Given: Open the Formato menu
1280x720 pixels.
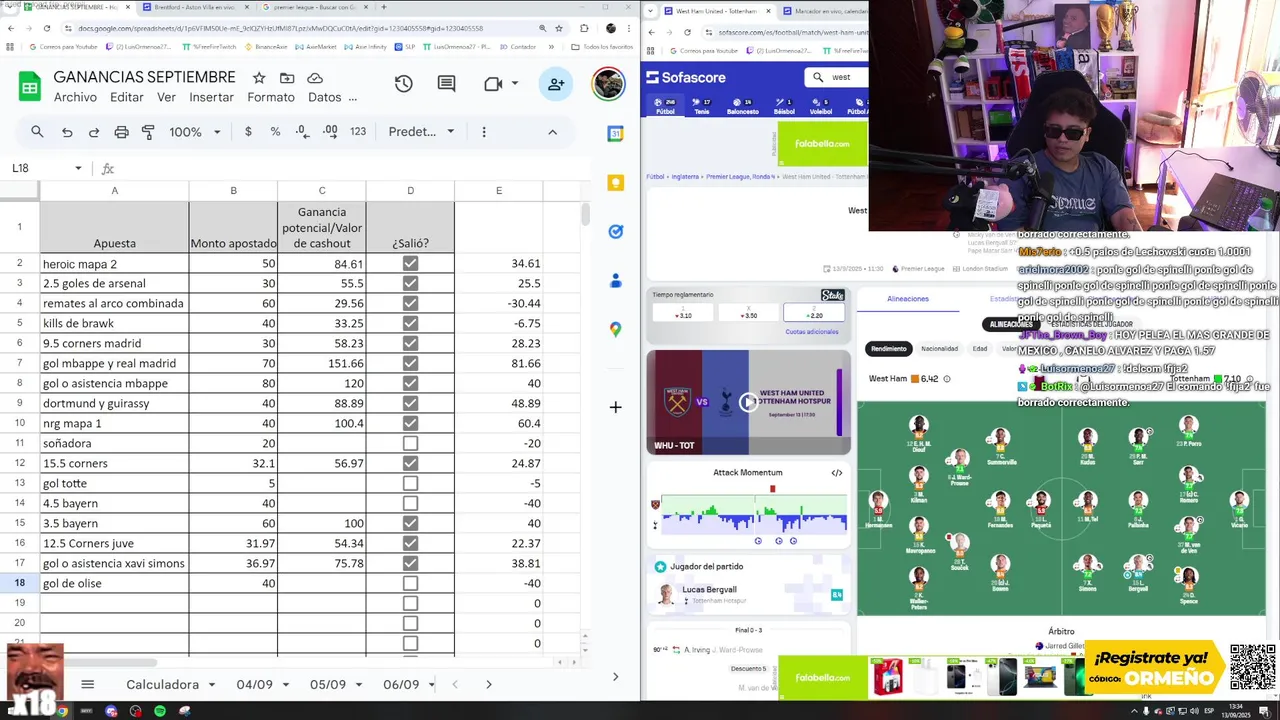Looking at the screenshot, I should coord(271,98).
